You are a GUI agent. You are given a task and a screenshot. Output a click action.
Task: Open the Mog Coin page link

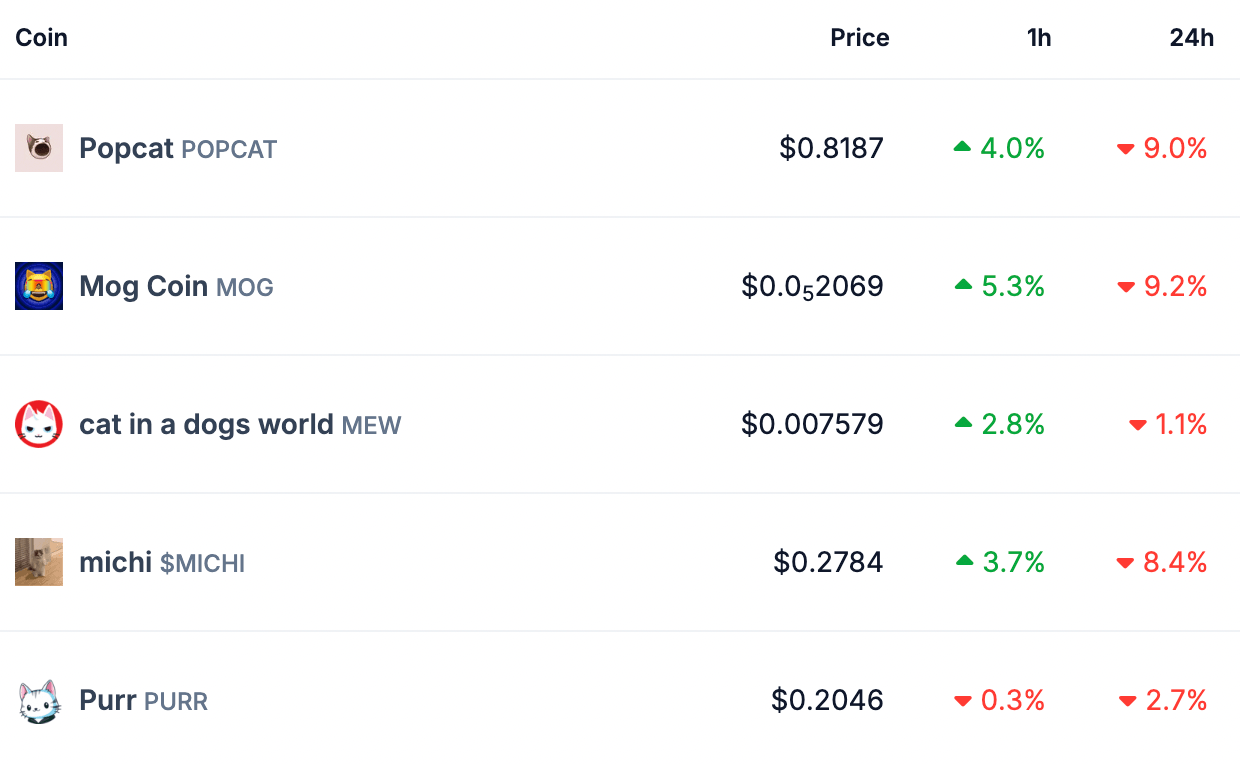(144, 287)
